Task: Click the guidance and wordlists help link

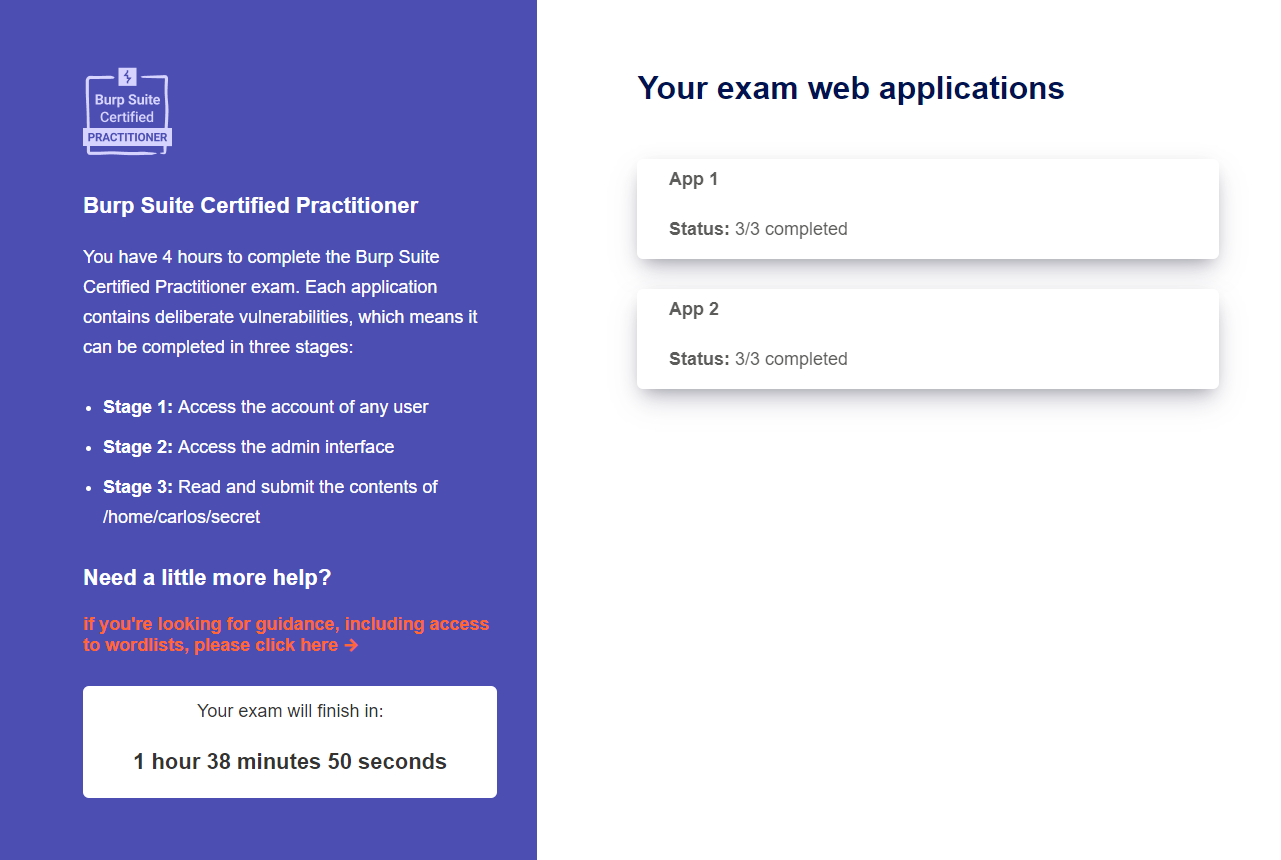Action: coord(286,634)
